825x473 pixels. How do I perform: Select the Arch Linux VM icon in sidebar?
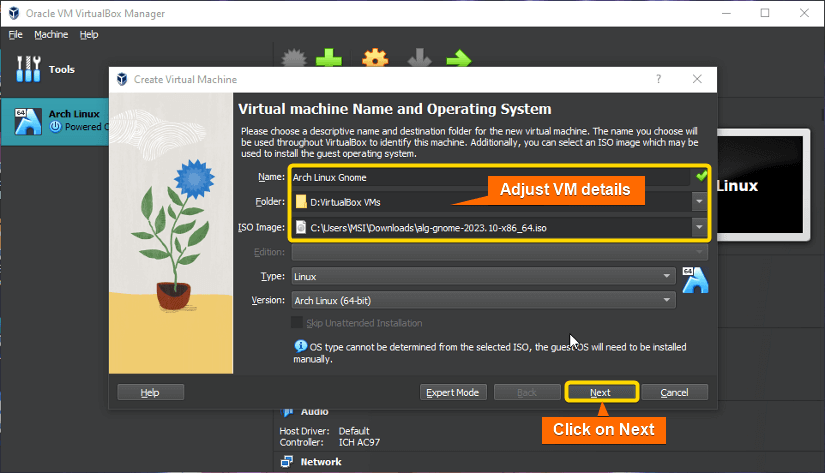(28, 122)
